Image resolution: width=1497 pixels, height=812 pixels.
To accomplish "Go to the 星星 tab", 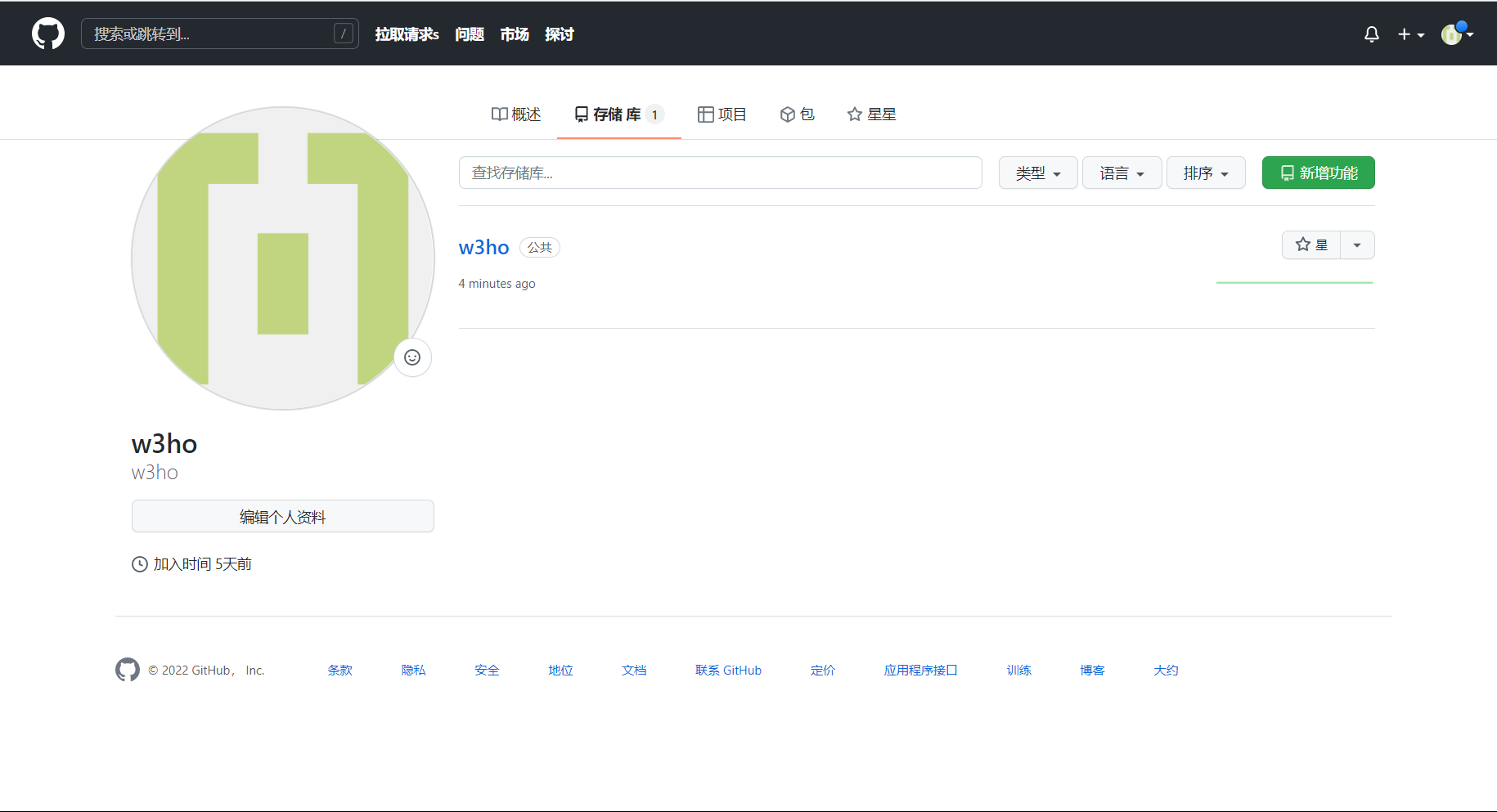I will (872, 114).
